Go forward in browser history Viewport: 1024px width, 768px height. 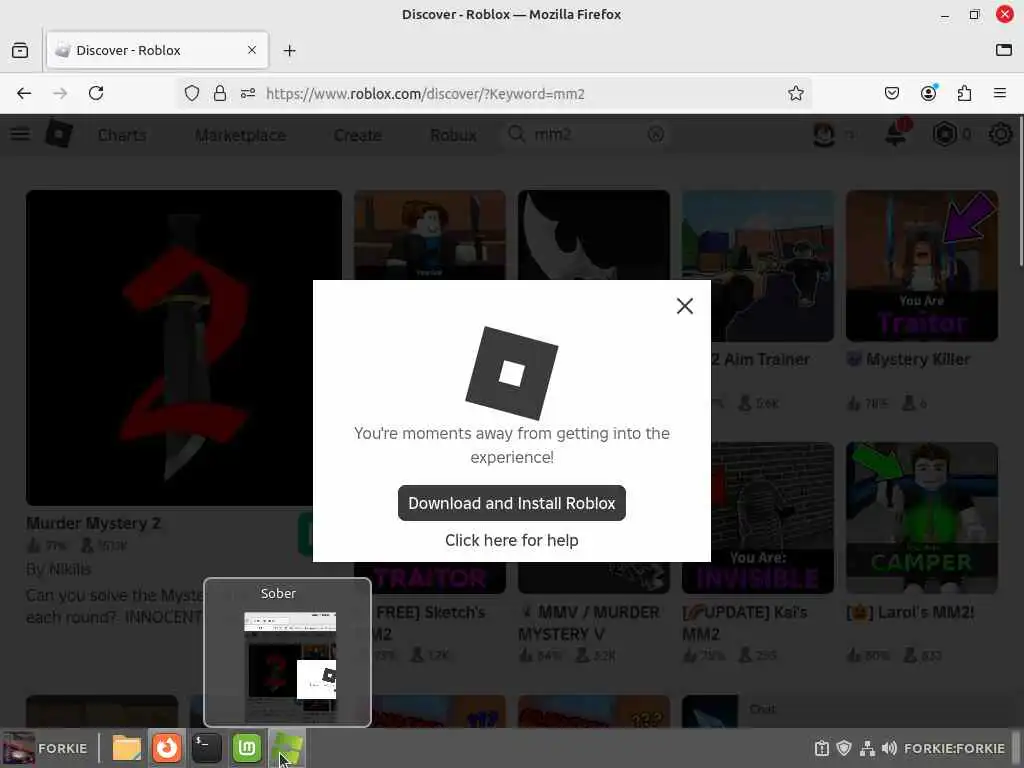pos(60,93)
